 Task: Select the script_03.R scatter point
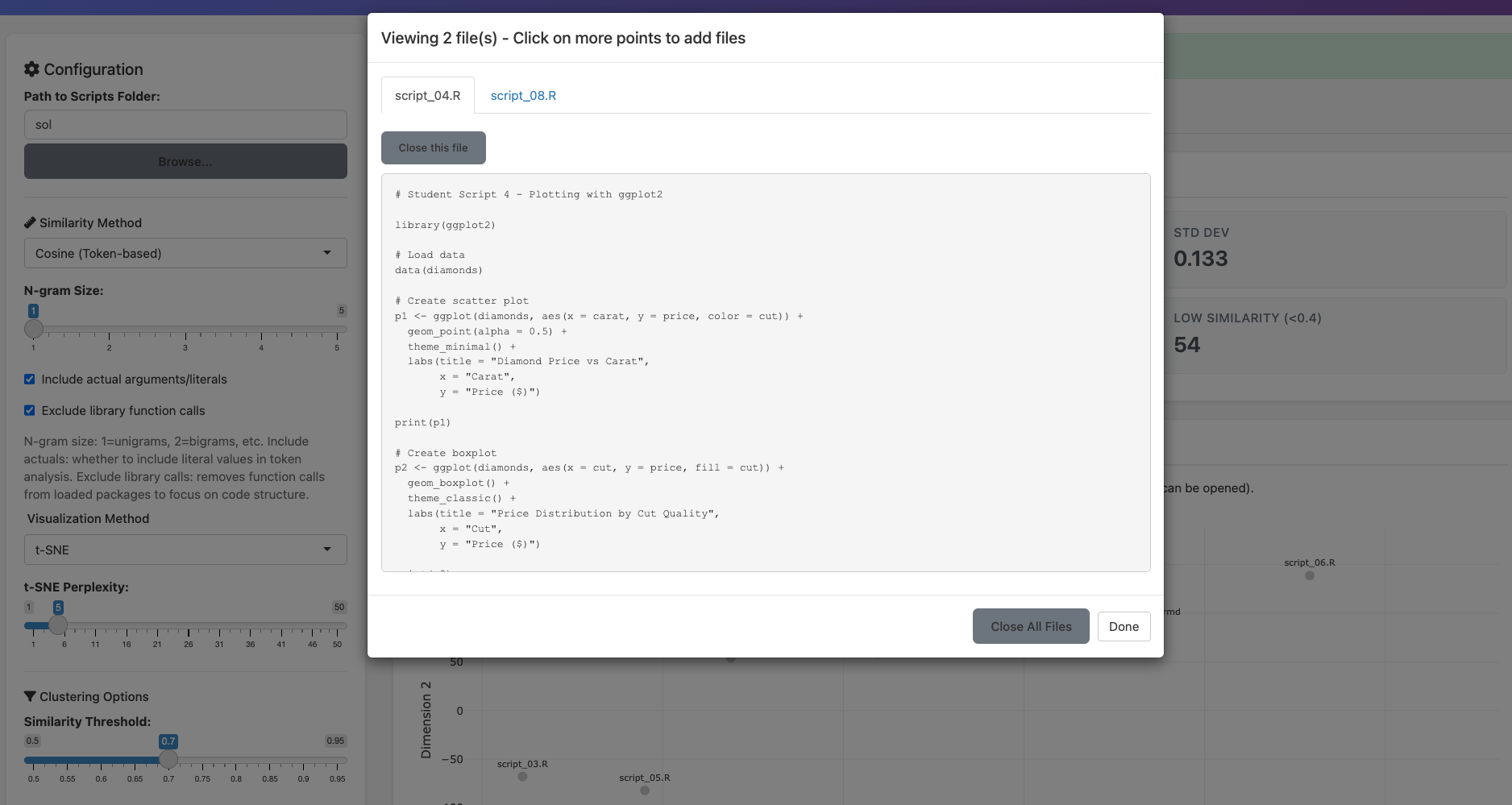(522, 776)
